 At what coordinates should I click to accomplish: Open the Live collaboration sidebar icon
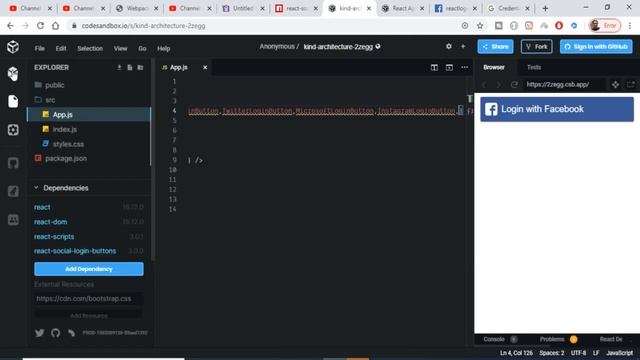(13, 220)
